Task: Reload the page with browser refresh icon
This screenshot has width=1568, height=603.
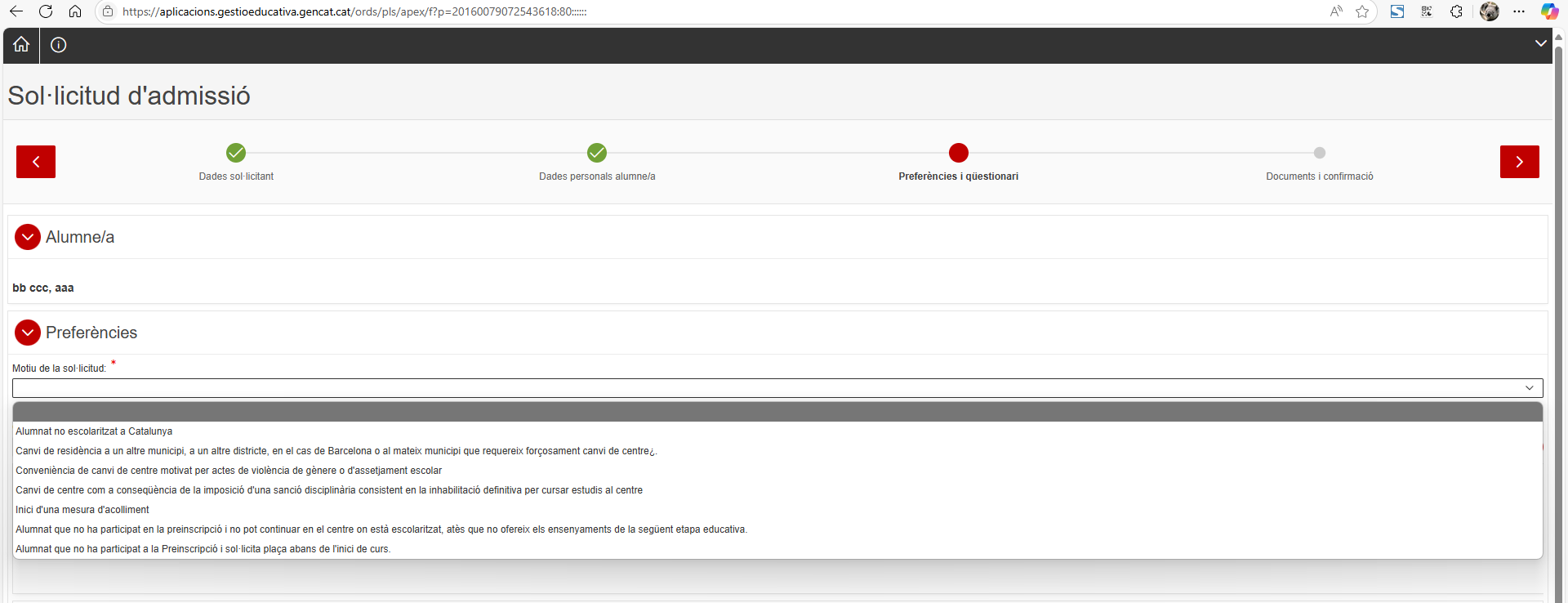Action: coord(46,11)
